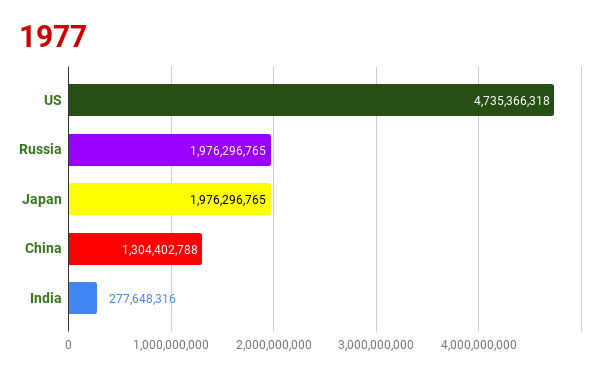Click the 4,000,000,000 axis tick label

[x=479, y=345]
